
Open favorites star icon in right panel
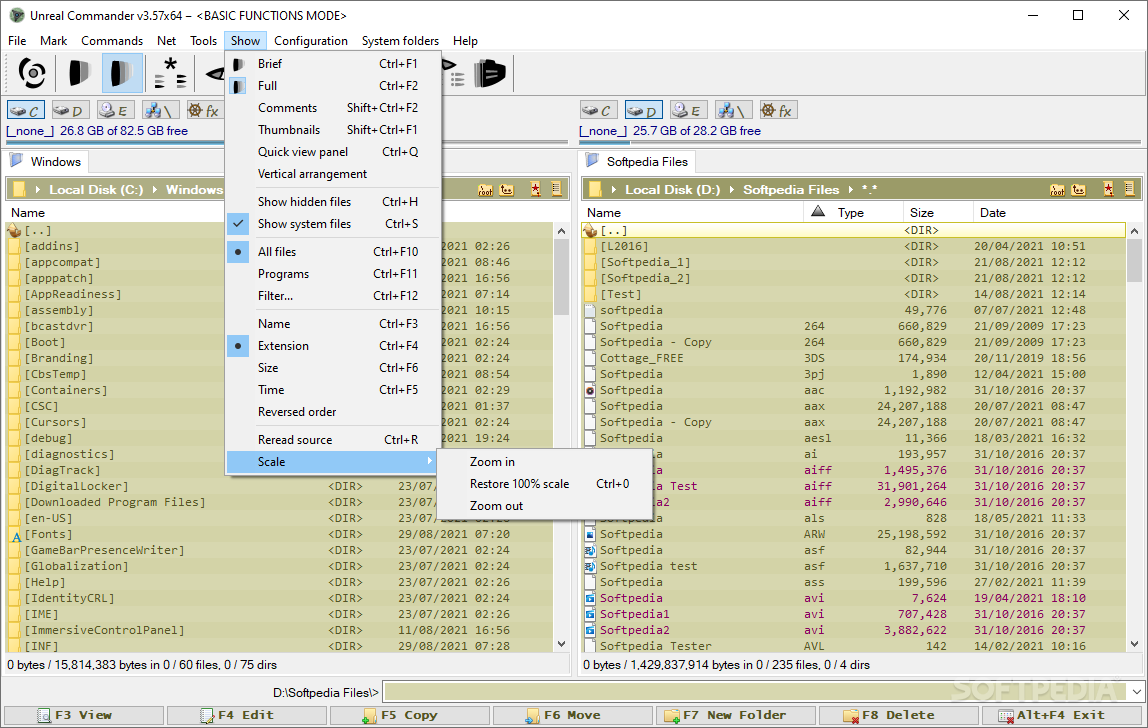pyautogui.click(x=1108, y=190)
